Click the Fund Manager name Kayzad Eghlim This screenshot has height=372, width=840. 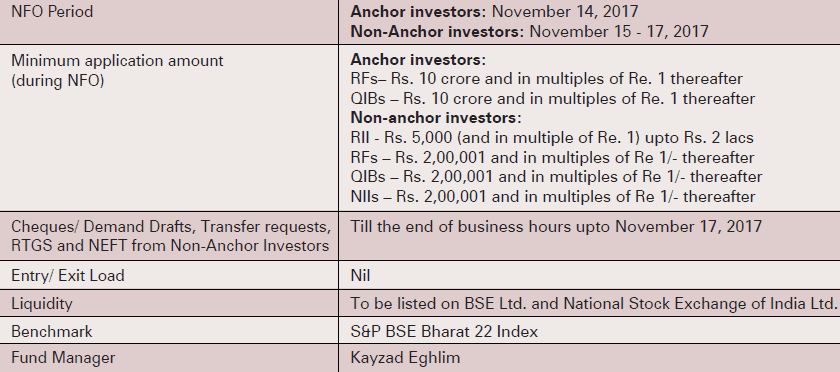[405, 358]
